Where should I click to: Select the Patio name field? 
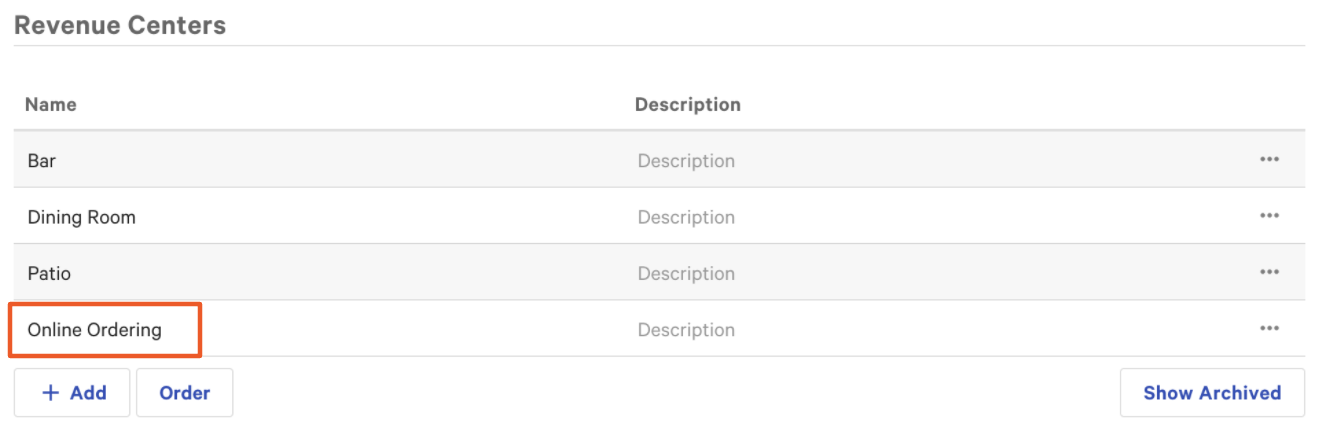pyautogui.click(x=50, y=273)
